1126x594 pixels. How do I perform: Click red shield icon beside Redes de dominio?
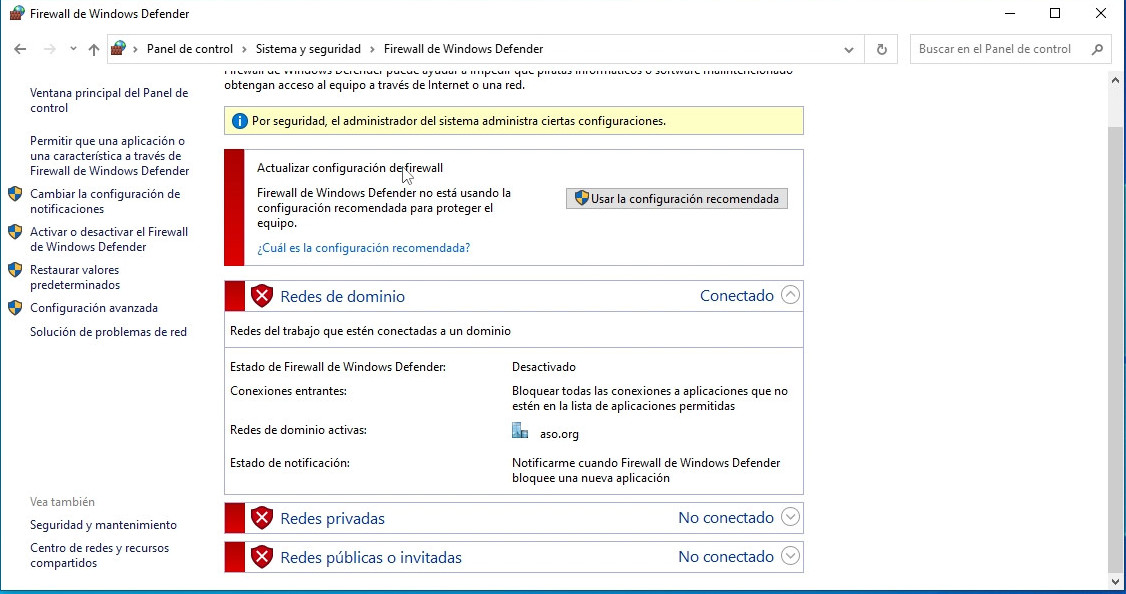point(262,296)
